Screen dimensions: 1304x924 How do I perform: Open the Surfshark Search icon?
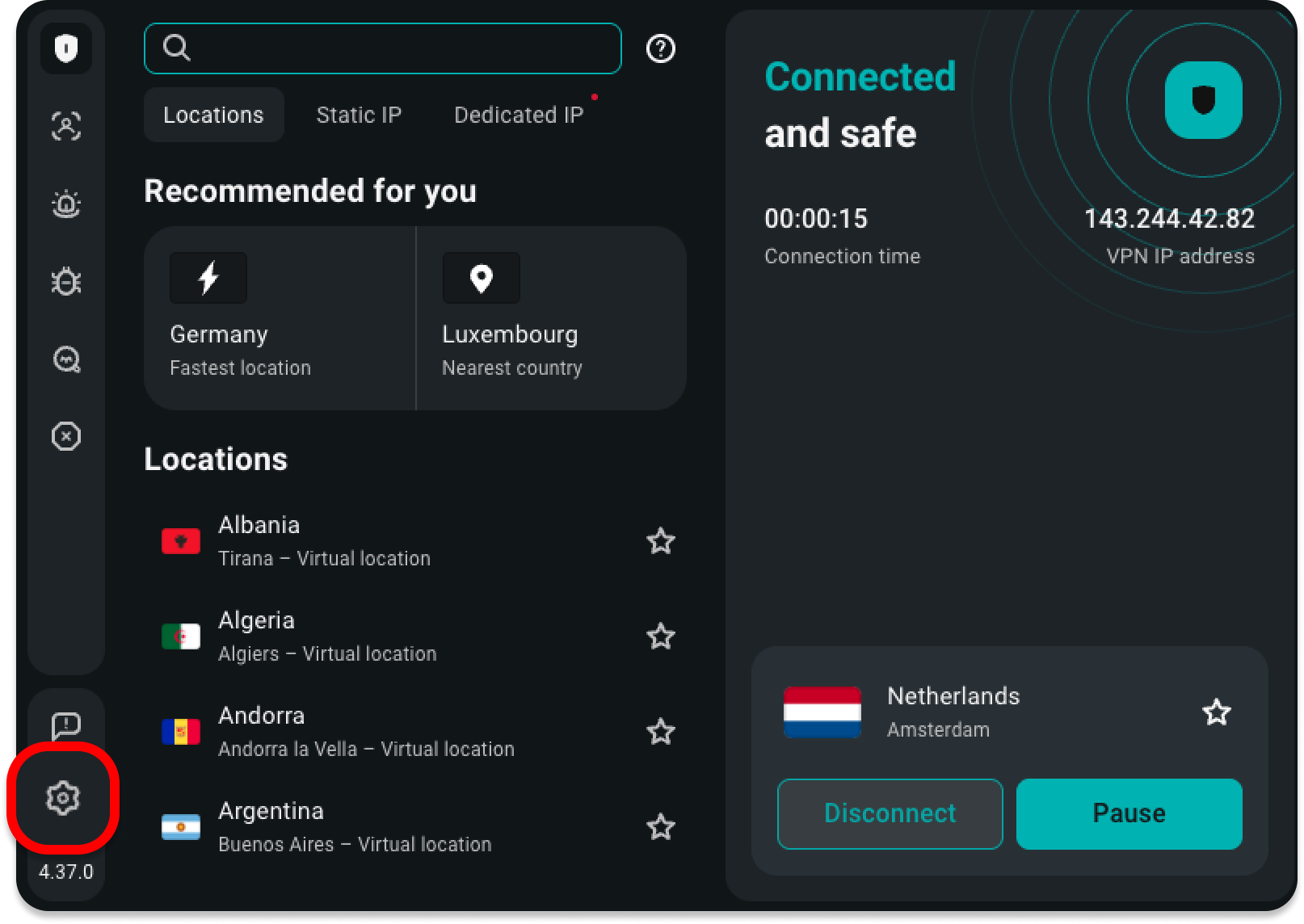pyautogui.click(x=66, y=359)
